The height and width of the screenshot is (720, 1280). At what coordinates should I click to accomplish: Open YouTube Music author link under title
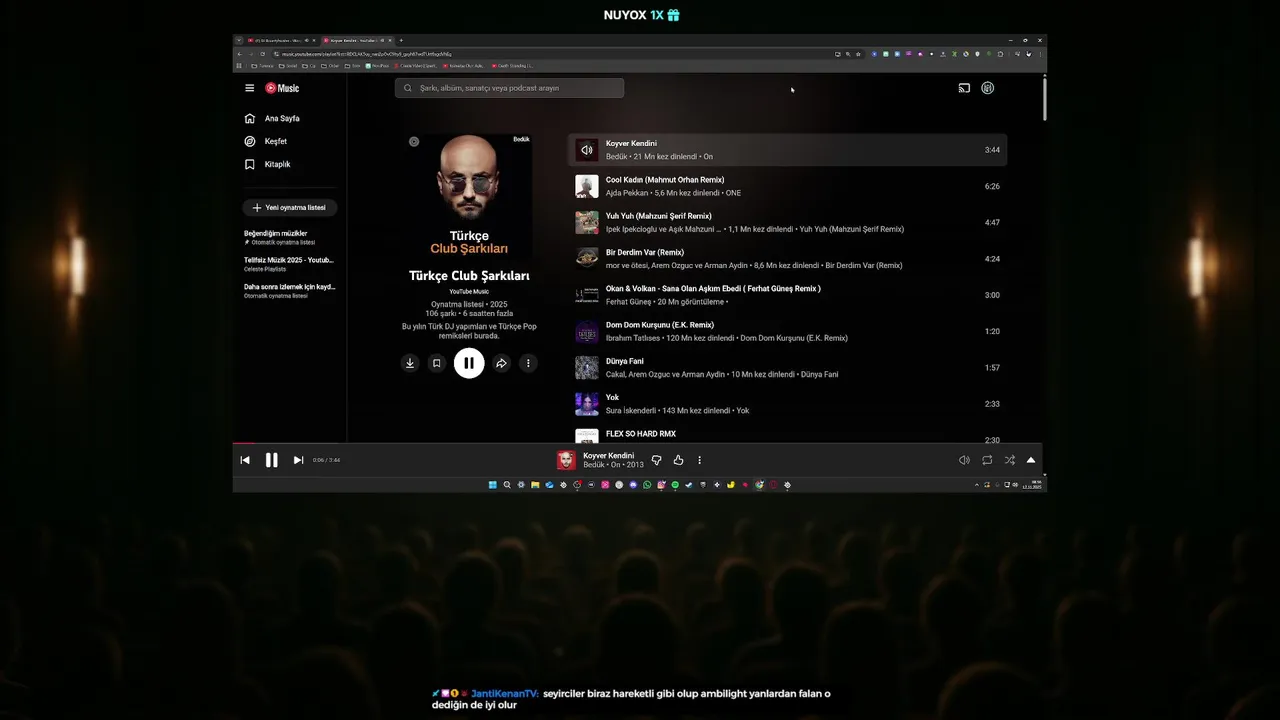pyautogui.click(x=469, y=291)
